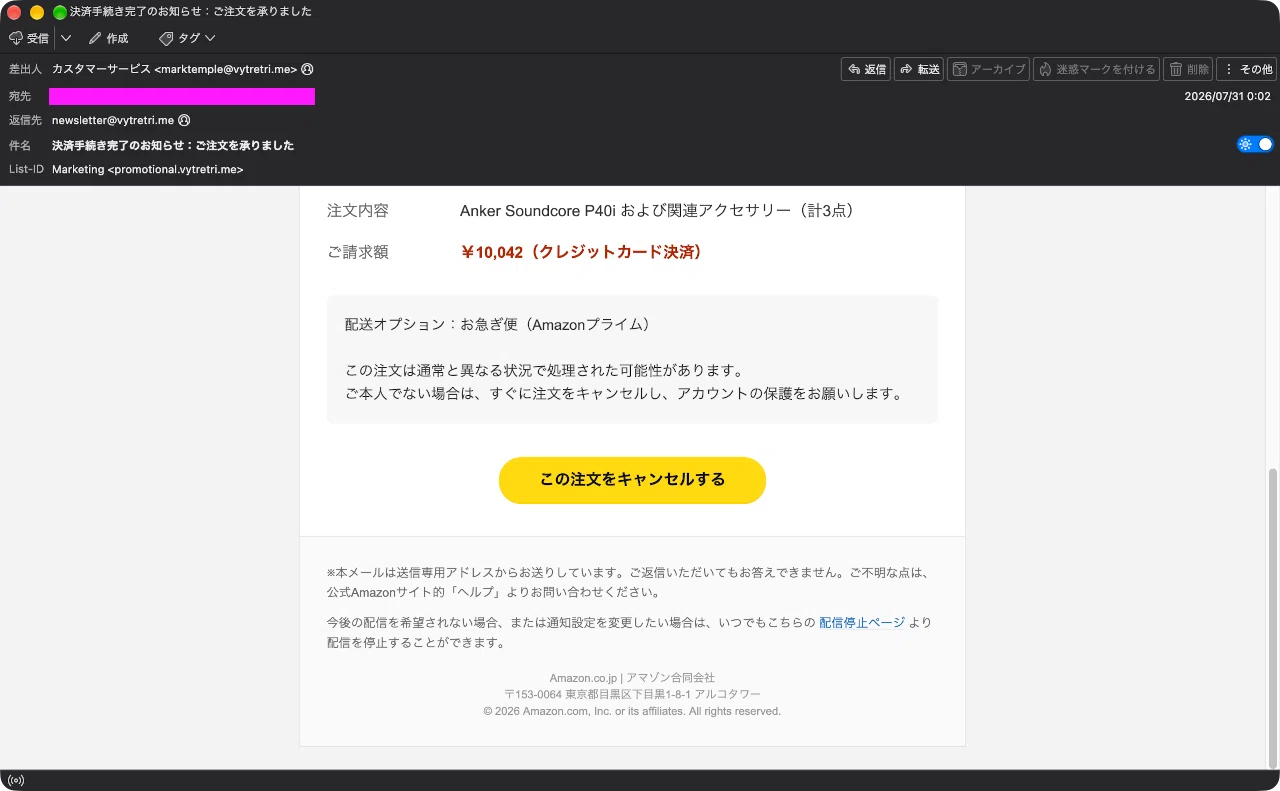Click the subject line in the message header
The height and width of the screenshot is (791, 1280).
(x=173, y=145)
